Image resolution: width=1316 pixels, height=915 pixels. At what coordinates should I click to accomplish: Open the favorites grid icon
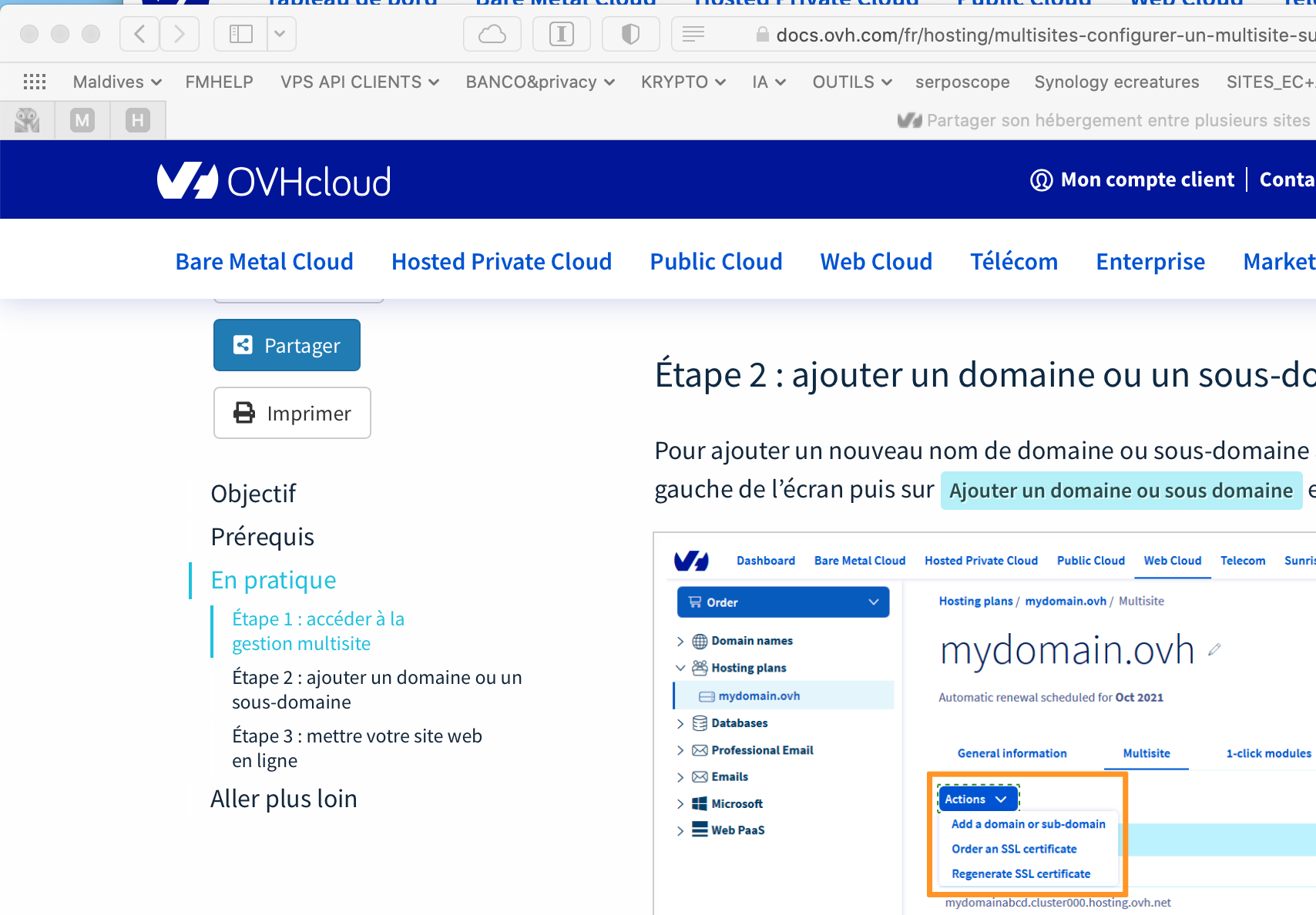click(35, 82)
